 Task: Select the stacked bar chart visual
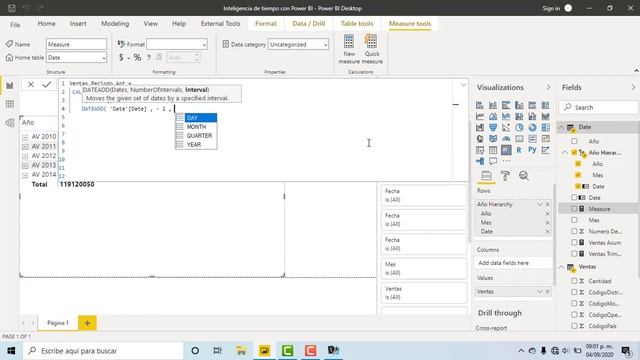pyautogui.click(x=480, y=105)
